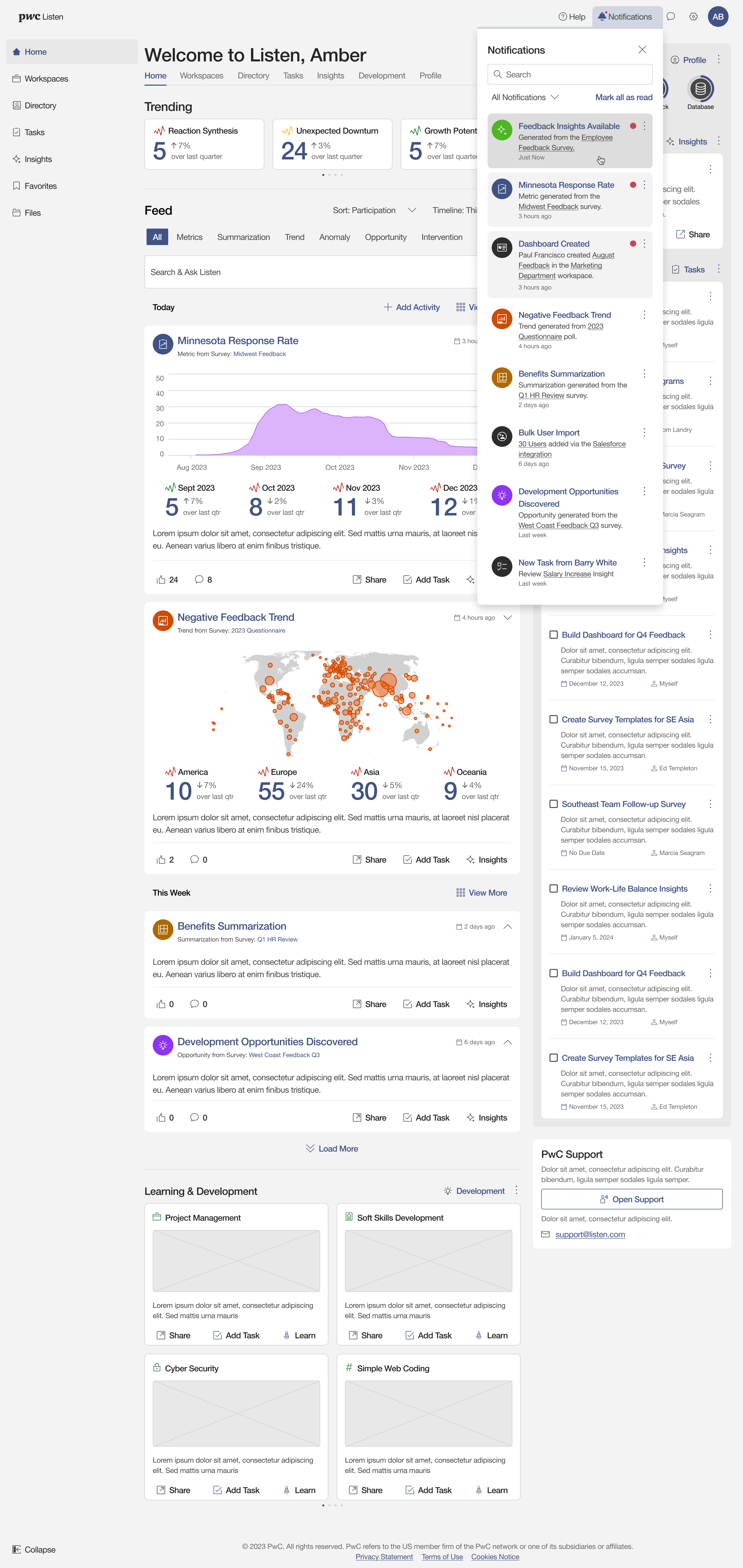Share the Soft Skills Development course

[x=366, y=1336]
